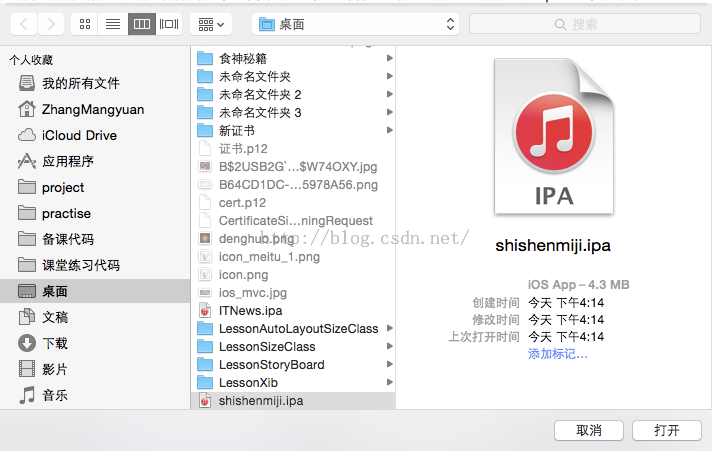Click the large IPA preview icon
Screen dimensions: 713x453
tap(554, 136)
